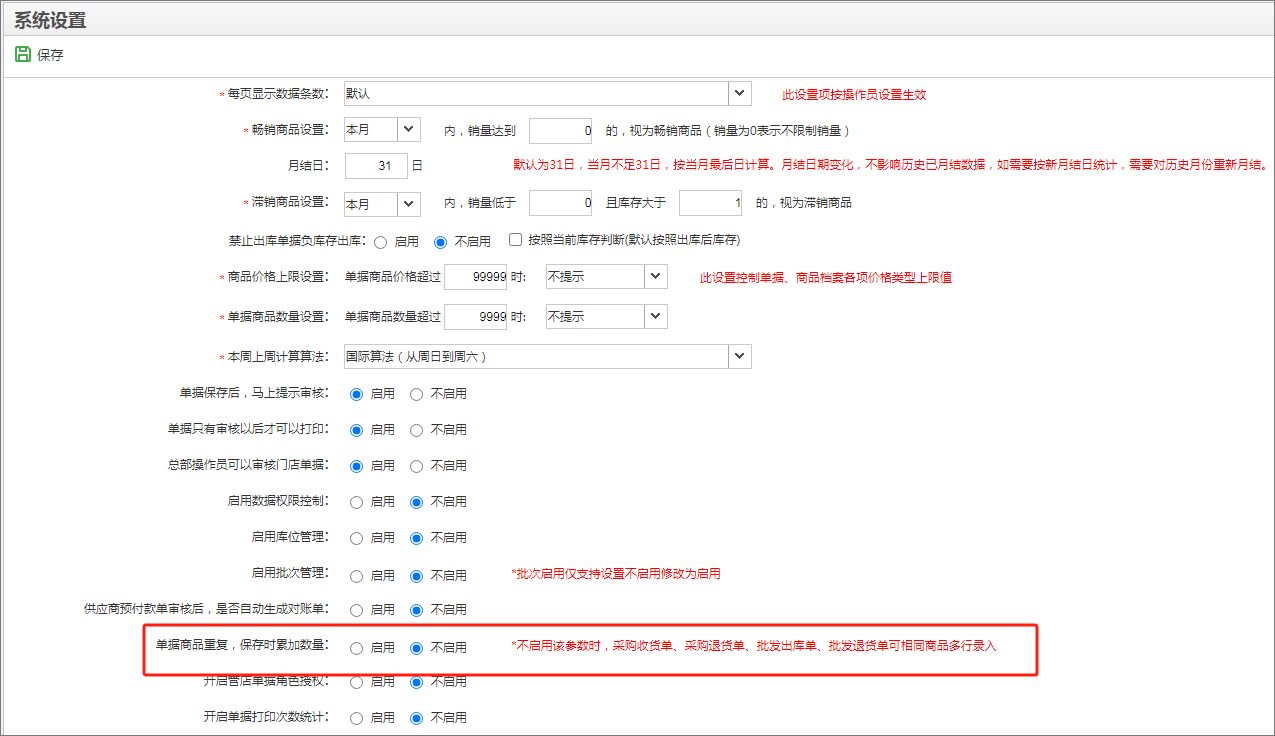Screen dimensions: 1275x736
Task: Select 启用 for 开启单据打印次数统计
Action: pyautogui.click(x=356, y=718)
